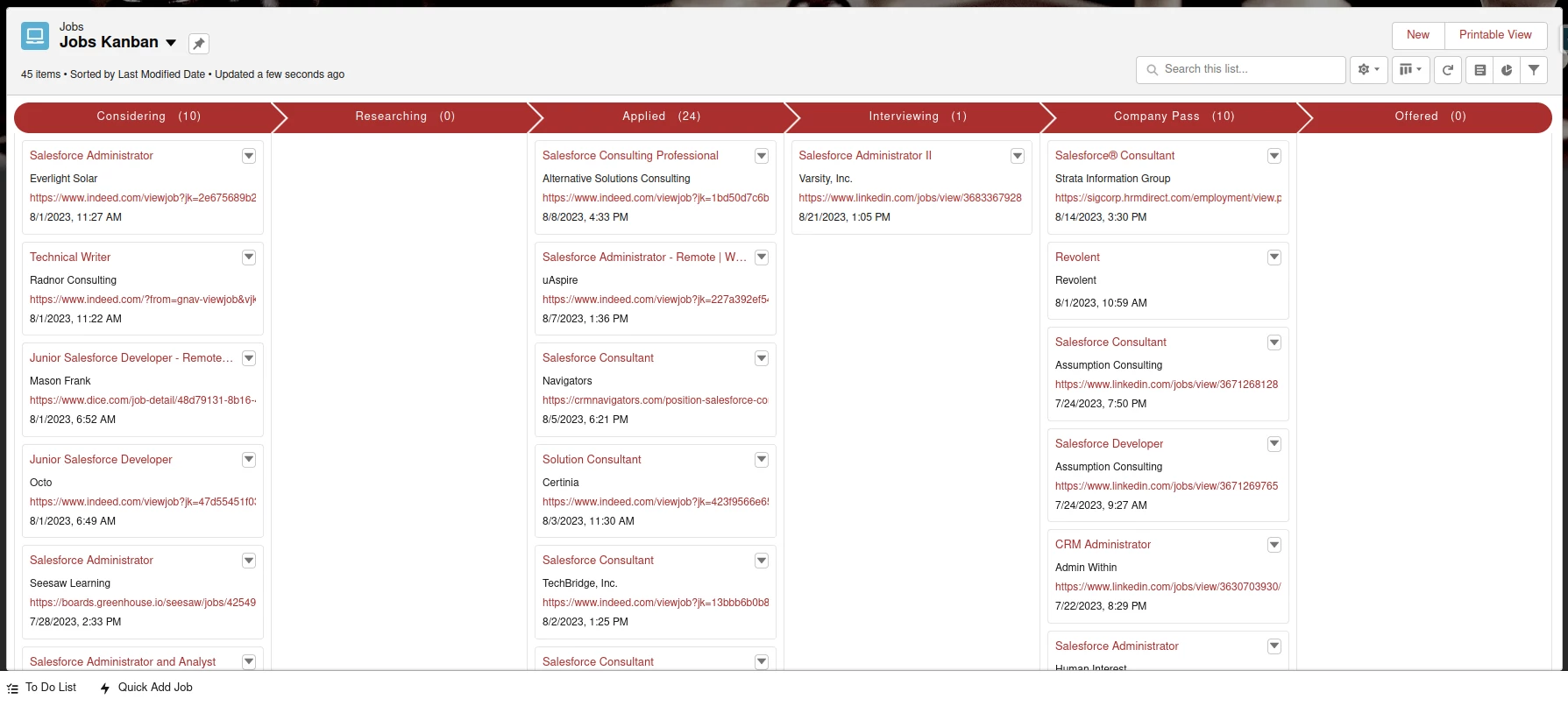
Task: Select the Researching stage header
Action: (405, 116)
